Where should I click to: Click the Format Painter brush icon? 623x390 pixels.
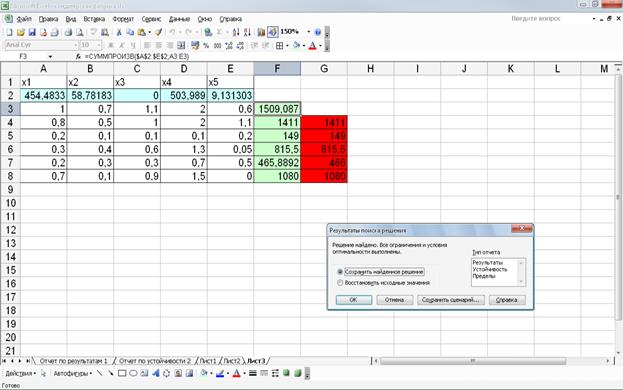158,32
